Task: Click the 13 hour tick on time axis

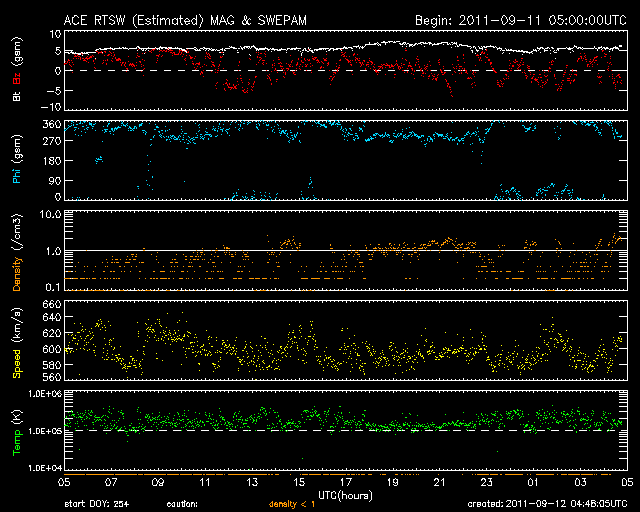Action: click(x=252, y=484)
